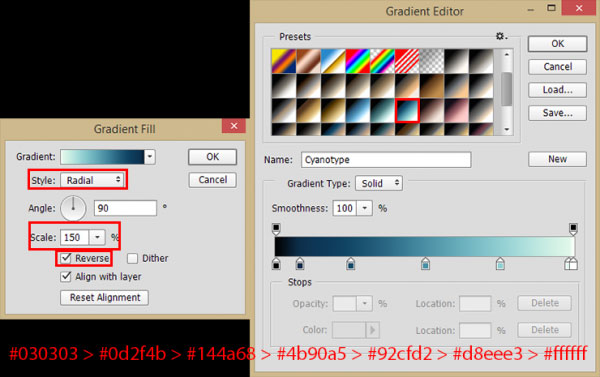Click the Angle value field
The width and height of the screenshot is (600, 377).
click(x=125, y=208)
